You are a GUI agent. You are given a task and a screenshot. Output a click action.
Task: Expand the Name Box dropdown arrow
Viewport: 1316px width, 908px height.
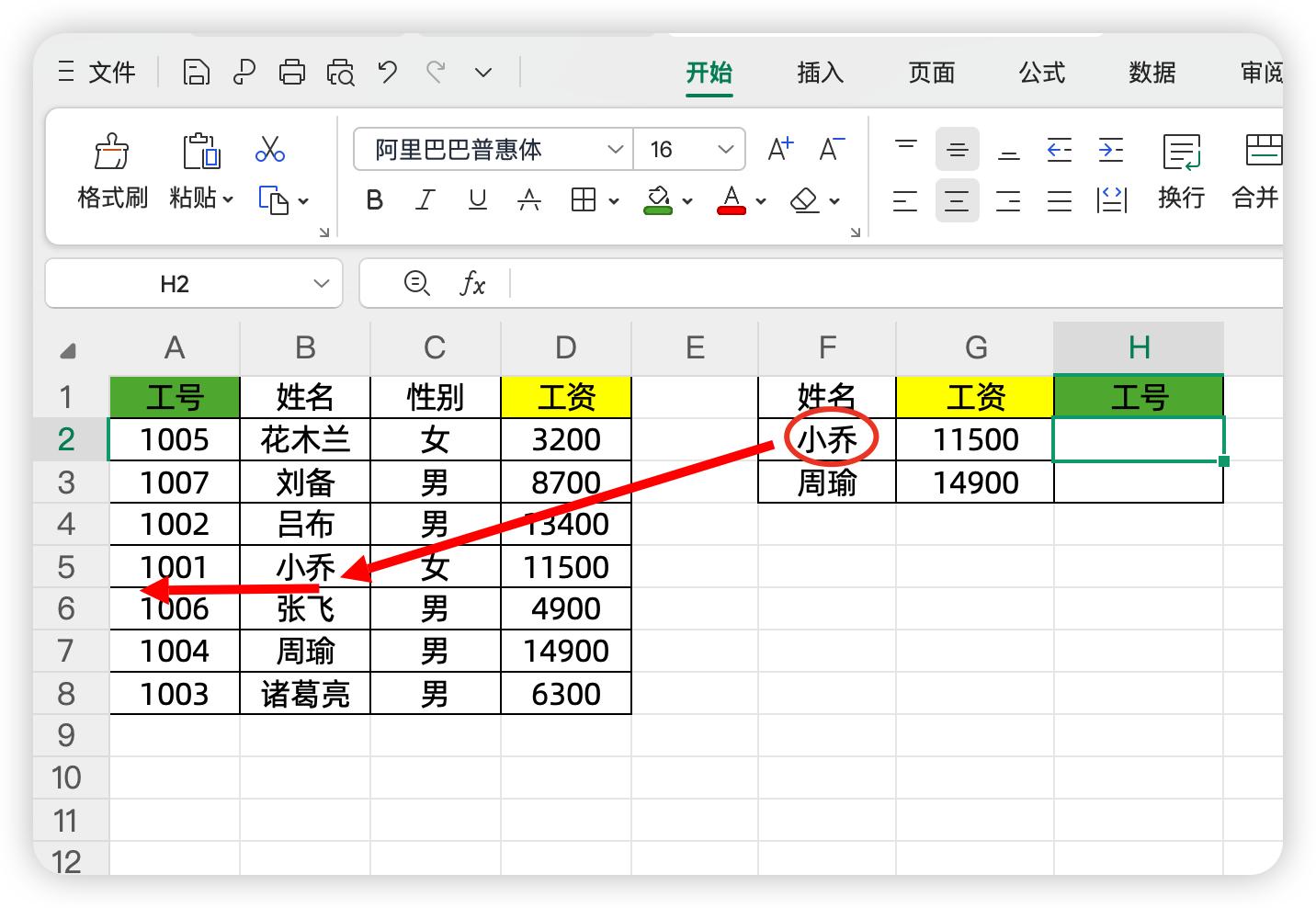(322, 283)
